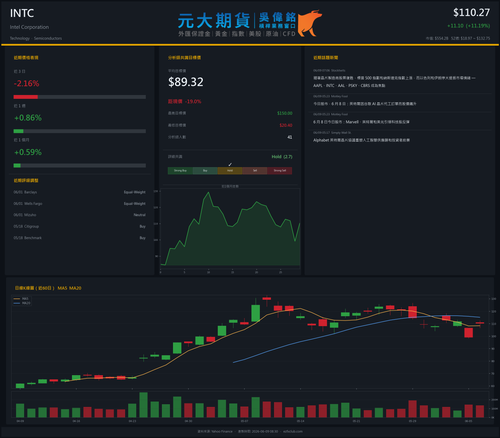Click the +0.86% return value
The width and height of the screenshot is (500, 438).
coord(28,118)
